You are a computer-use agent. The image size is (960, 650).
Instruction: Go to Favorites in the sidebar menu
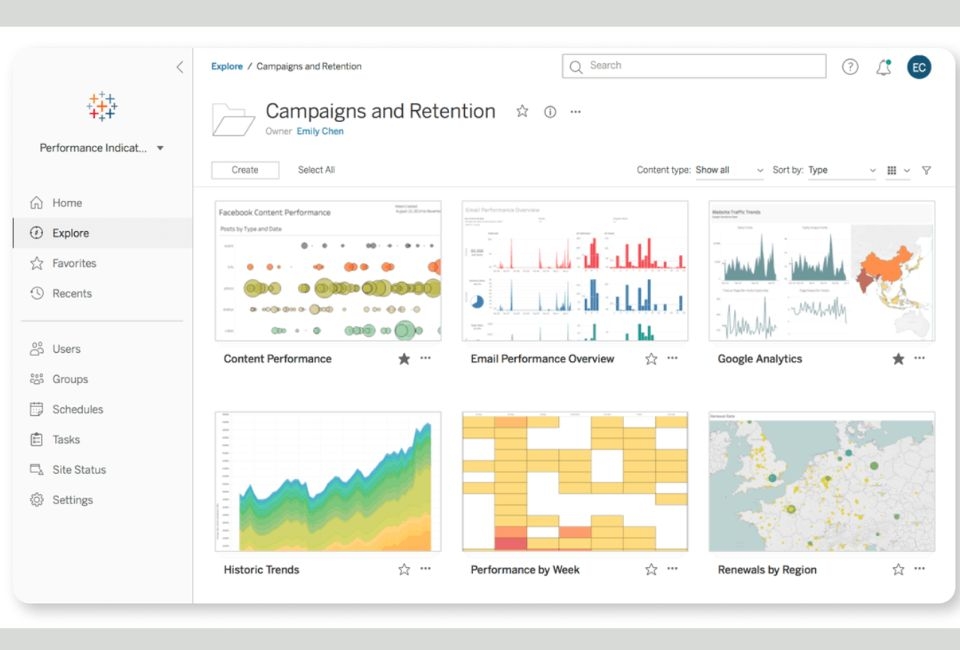pyautogui.click(x=72, y=263)
